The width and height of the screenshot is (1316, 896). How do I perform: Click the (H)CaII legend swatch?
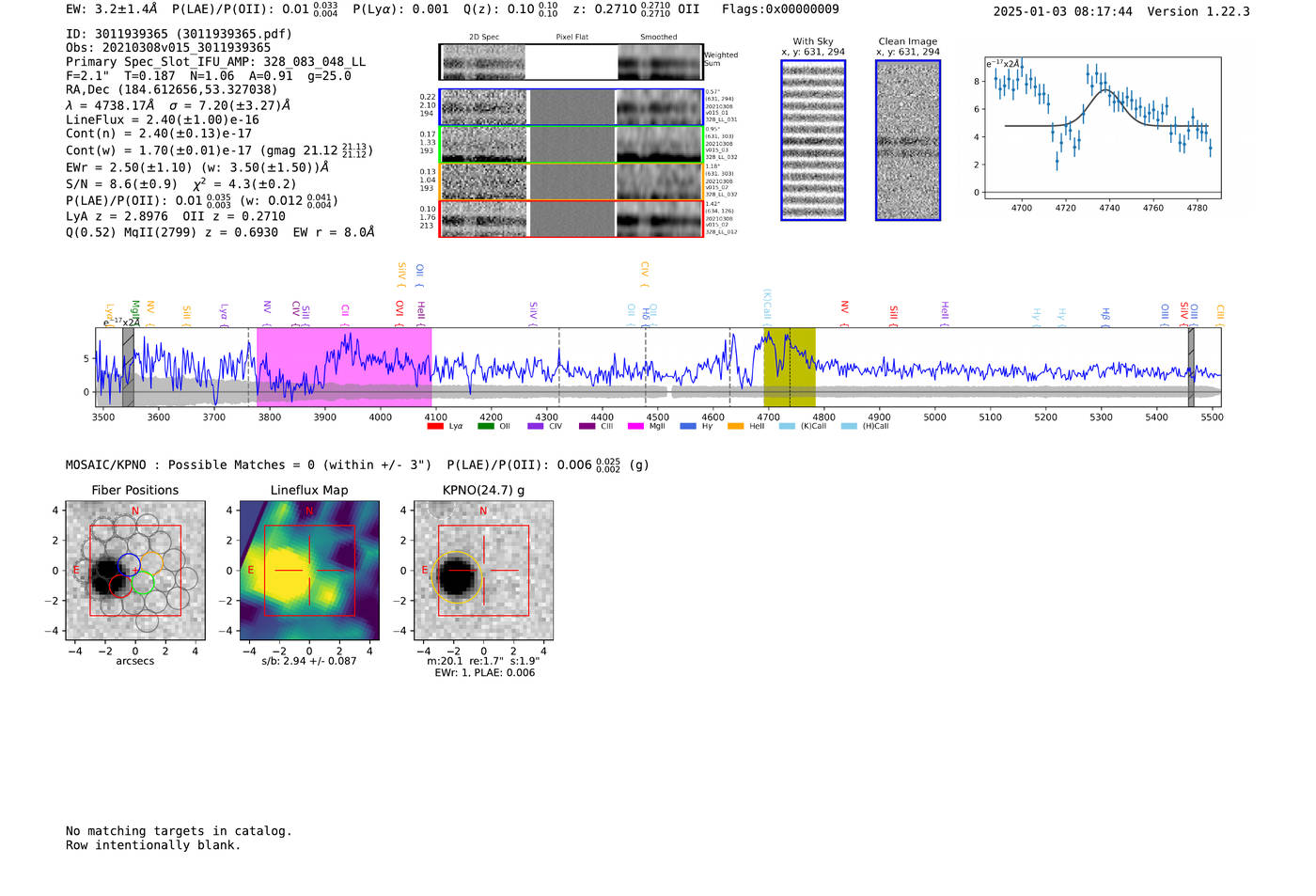(x=850, y=426)
